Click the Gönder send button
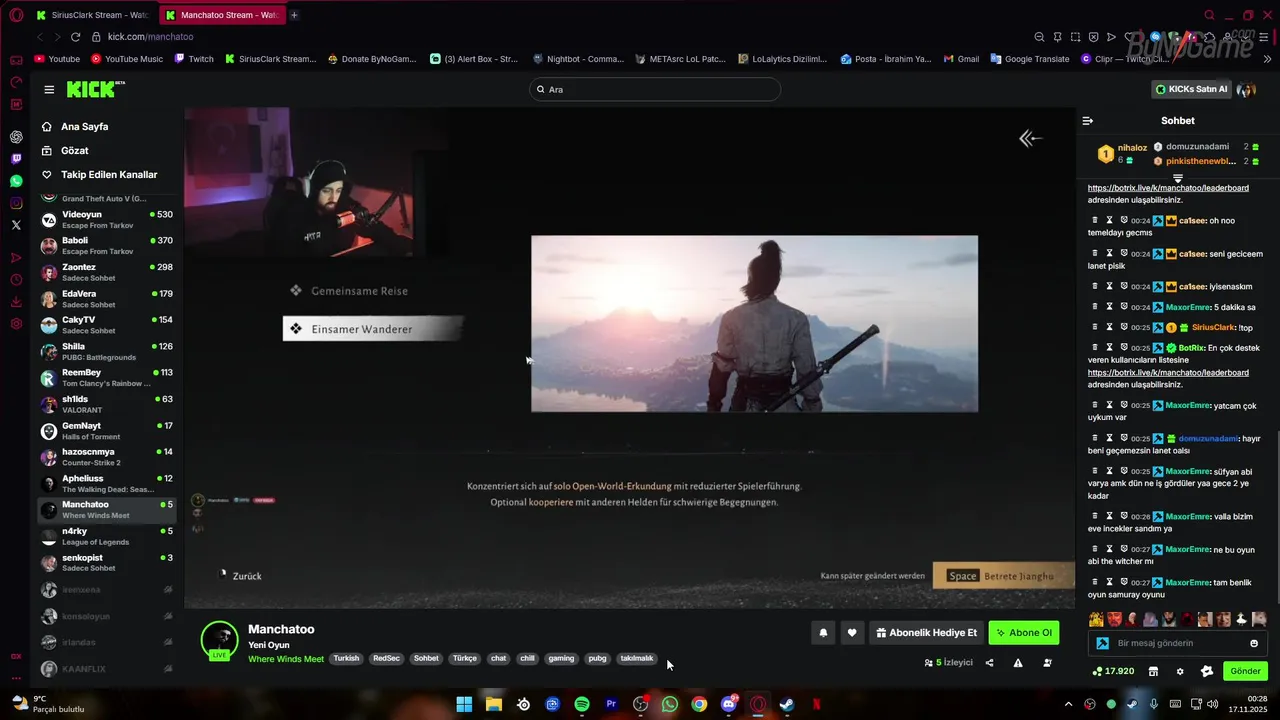The image size is (1280, 720). click(1245, 671)
